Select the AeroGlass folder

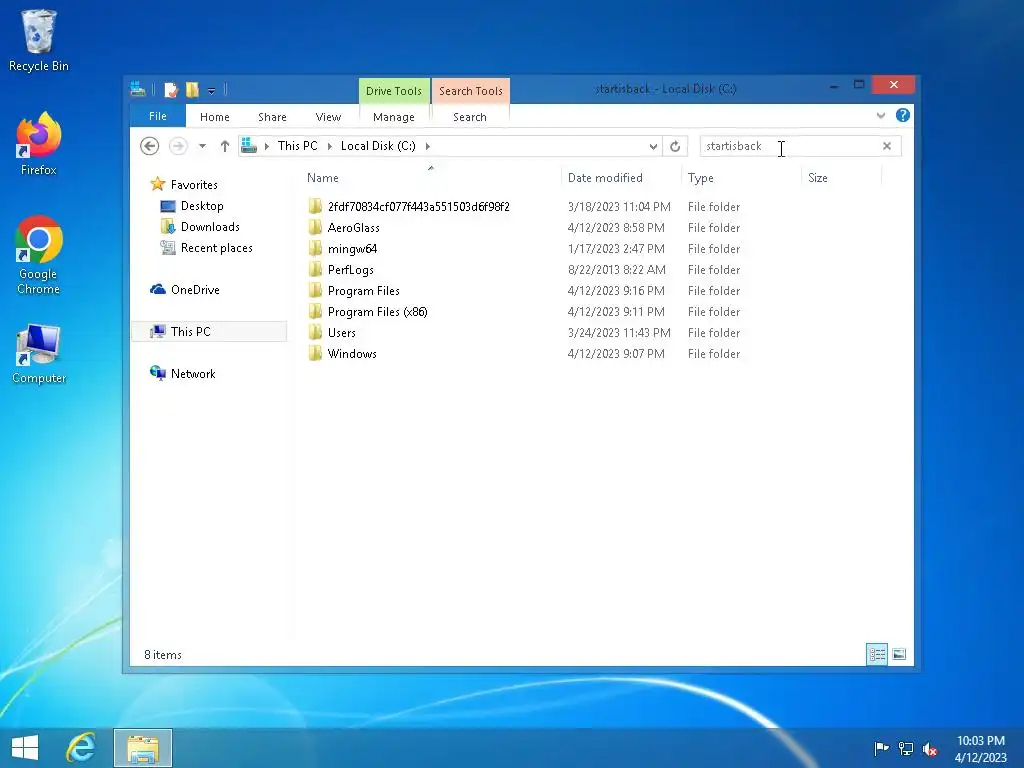coord(353,227)
